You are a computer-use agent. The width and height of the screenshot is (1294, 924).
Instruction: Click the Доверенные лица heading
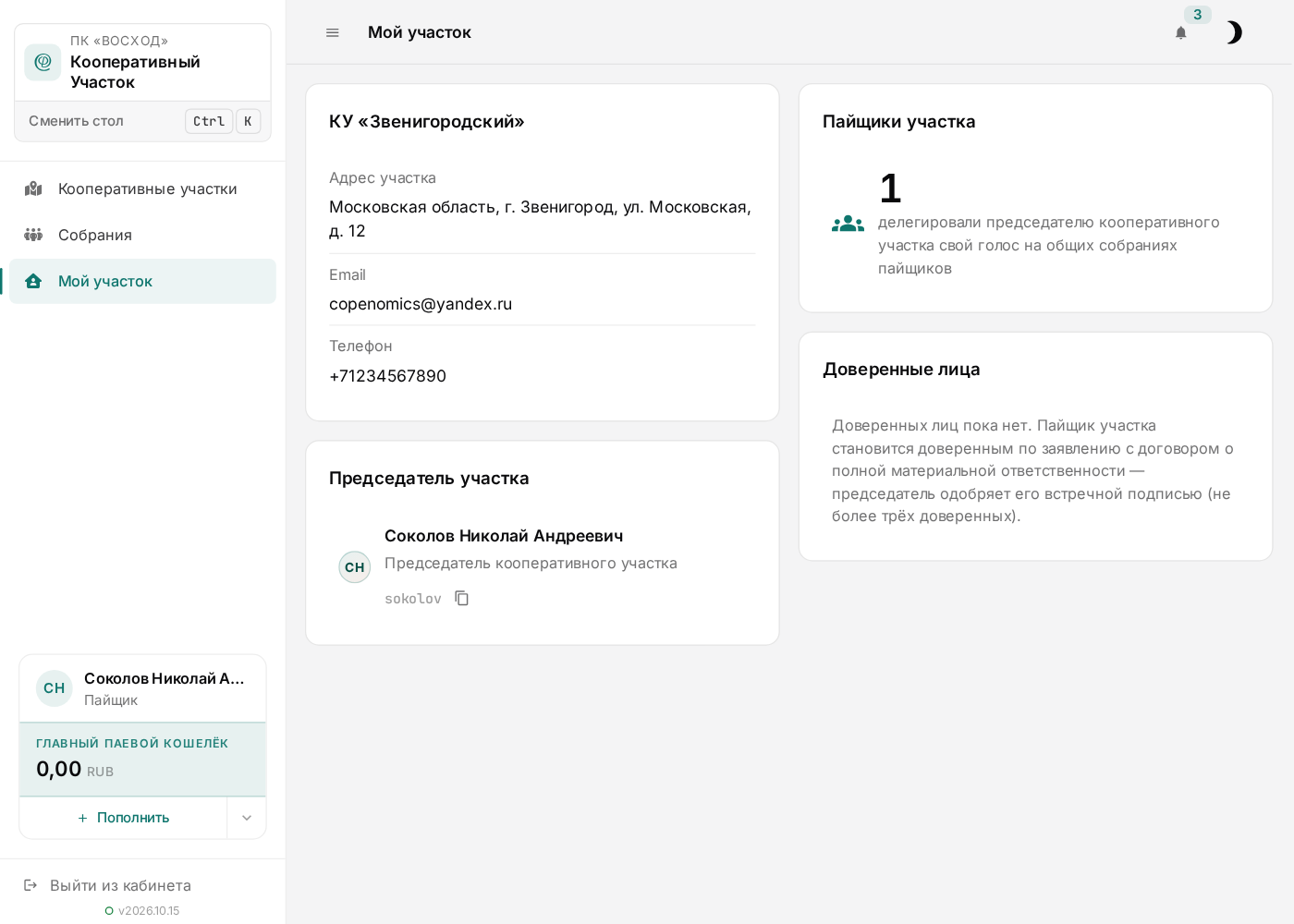click(x=901, y=369)
